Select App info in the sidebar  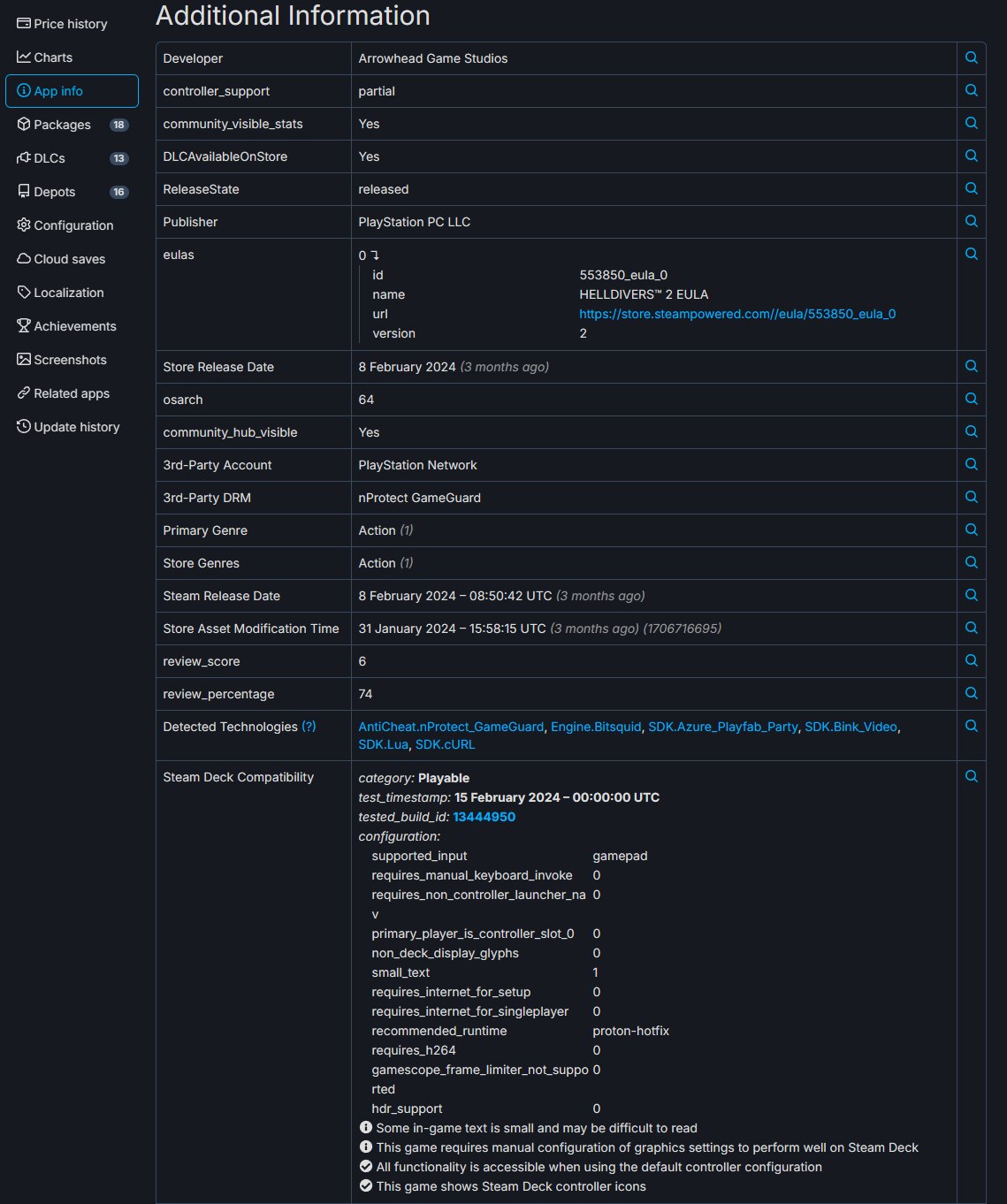coord(72,91)
